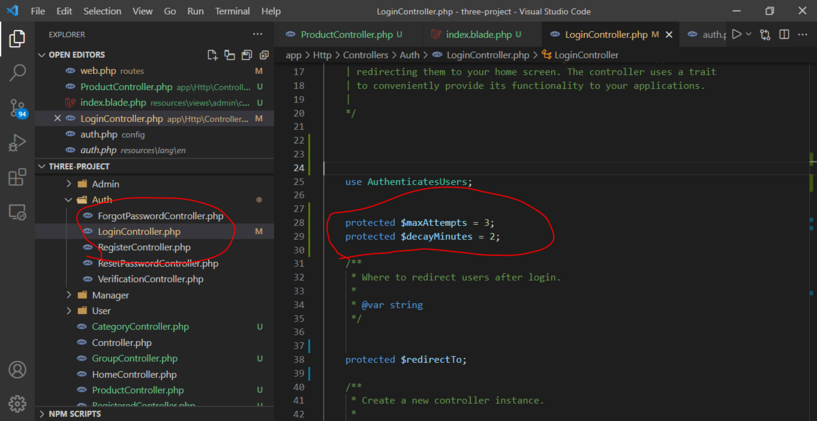817x421 pixels.
Task: Open the Run and Debug view
Action: (x=17, y=142)
